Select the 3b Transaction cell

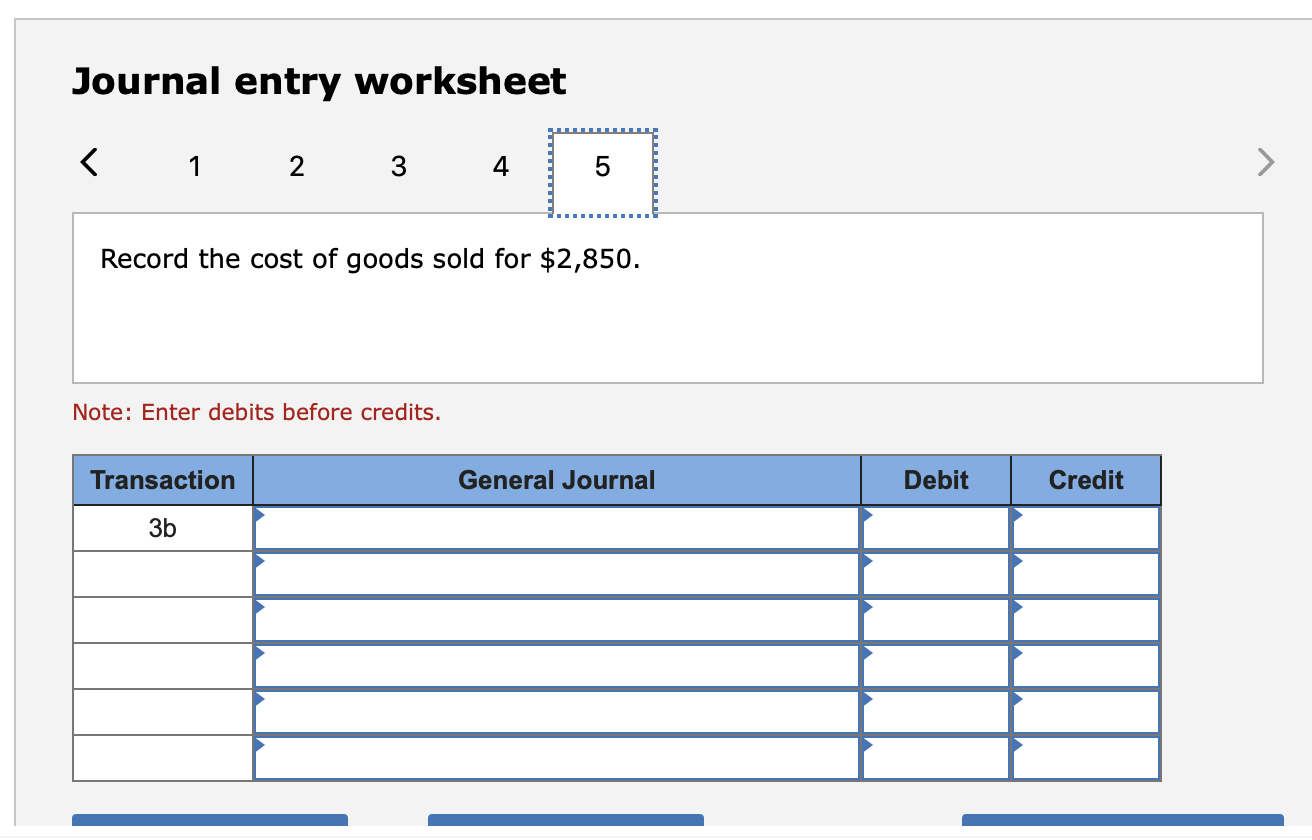coord(161,527)
